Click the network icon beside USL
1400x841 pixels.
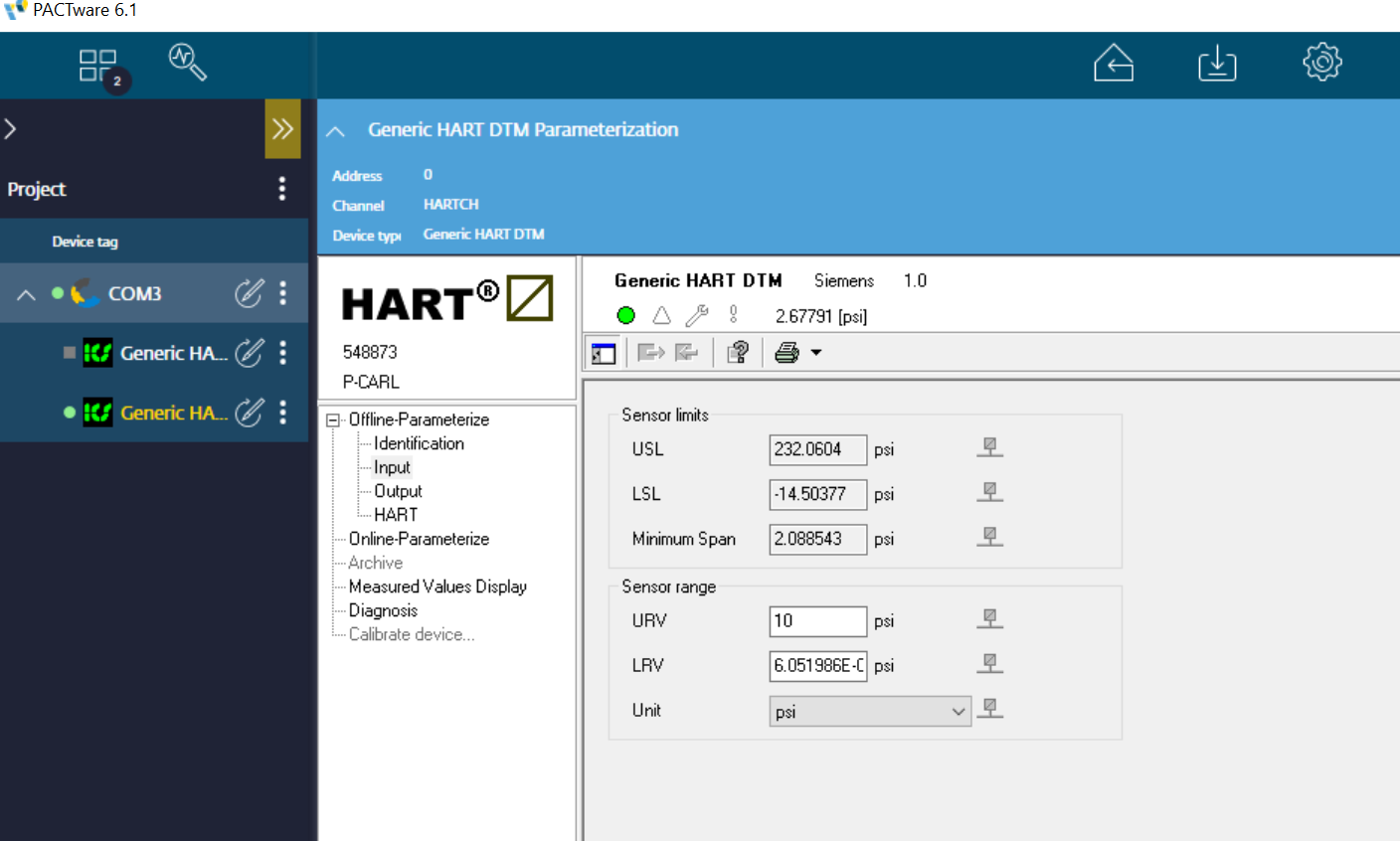coord(989,448)
